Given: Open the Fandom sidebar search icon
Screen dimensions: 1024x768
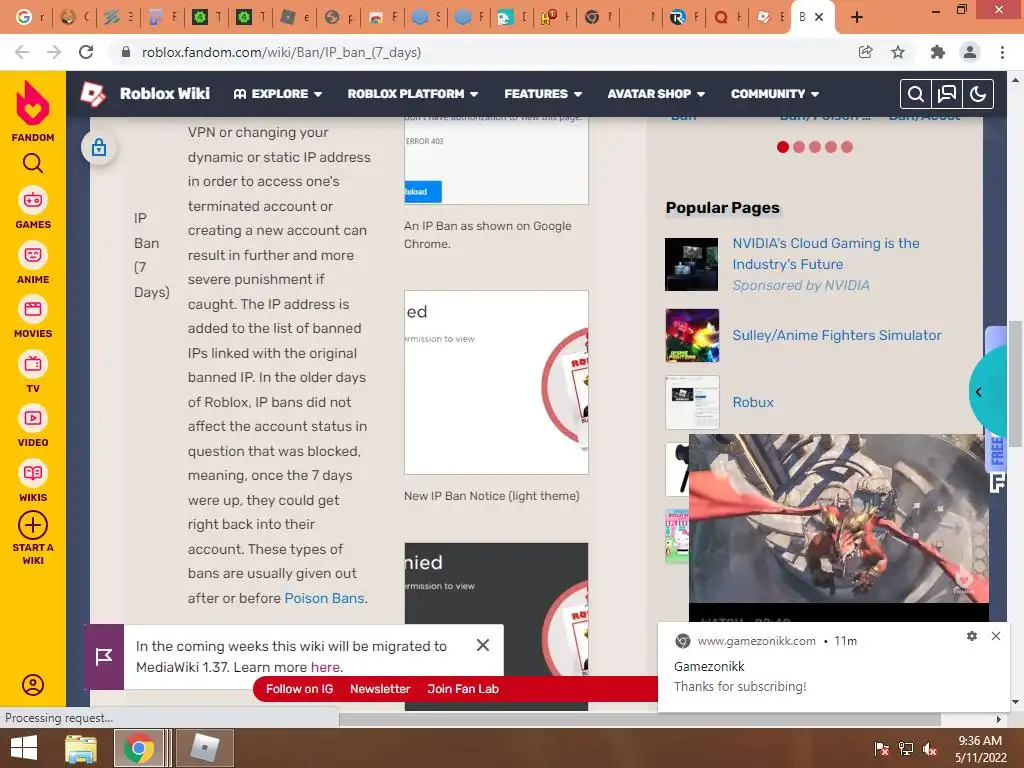Looking at the screenshot, I should (x=33, y=163).
